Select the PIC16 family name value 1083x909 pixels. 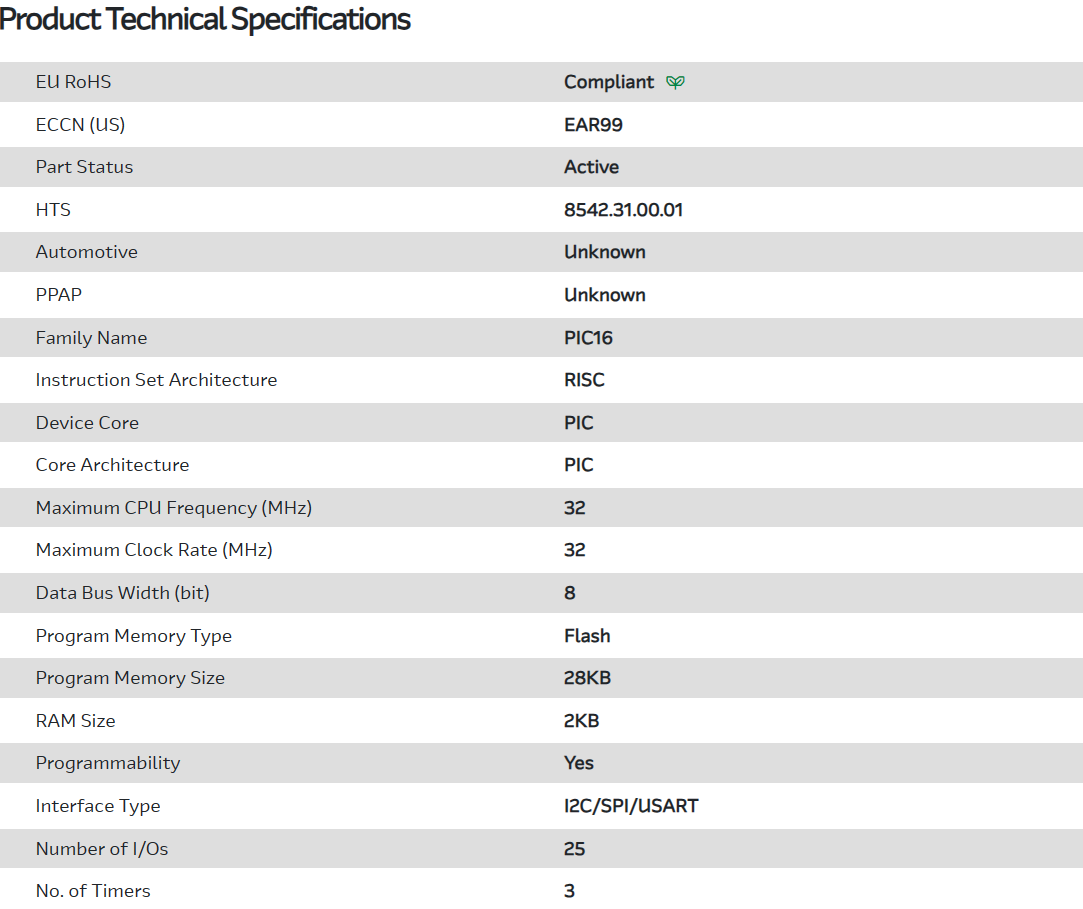pos(588,338)
